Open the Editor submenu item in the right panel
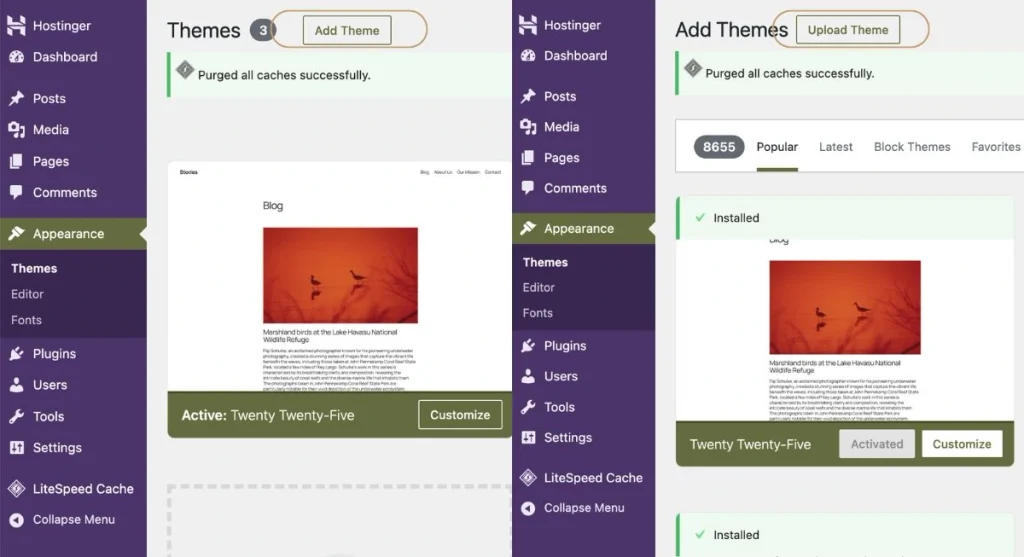 tap(539, 287)
